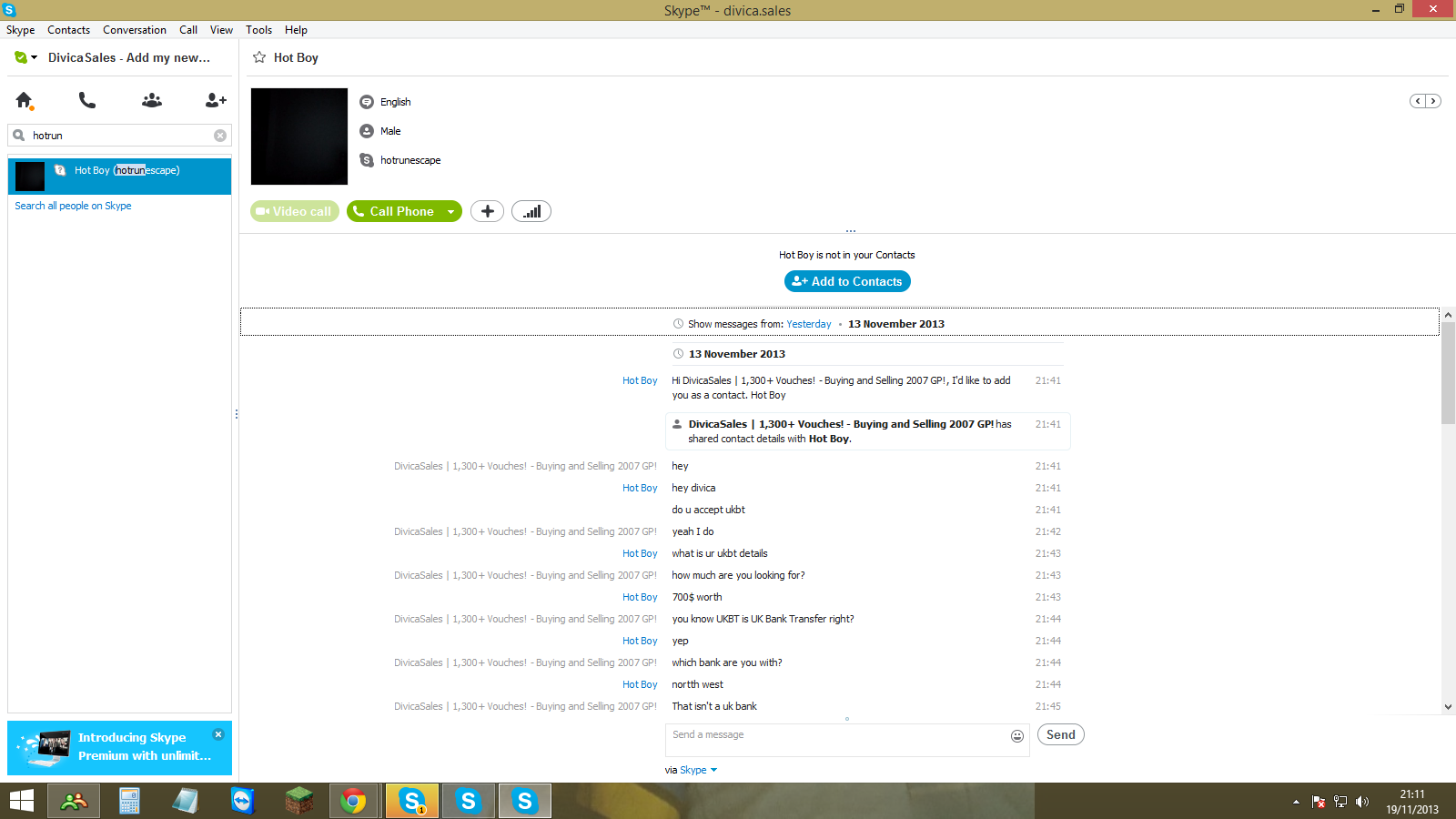The width and height of the screenshot is (1456, 819).
Task: Click the message 'That isn't a uk bank'
Action: pos(714,706)
